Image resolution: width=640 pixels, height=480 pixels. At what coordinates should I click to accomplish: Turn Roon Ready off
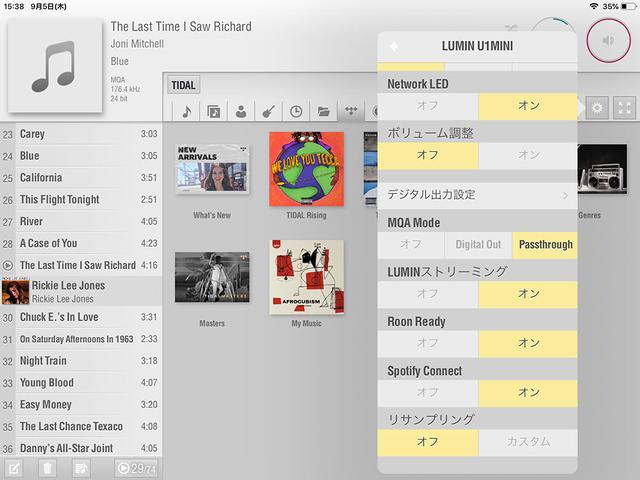pos(427,343)
